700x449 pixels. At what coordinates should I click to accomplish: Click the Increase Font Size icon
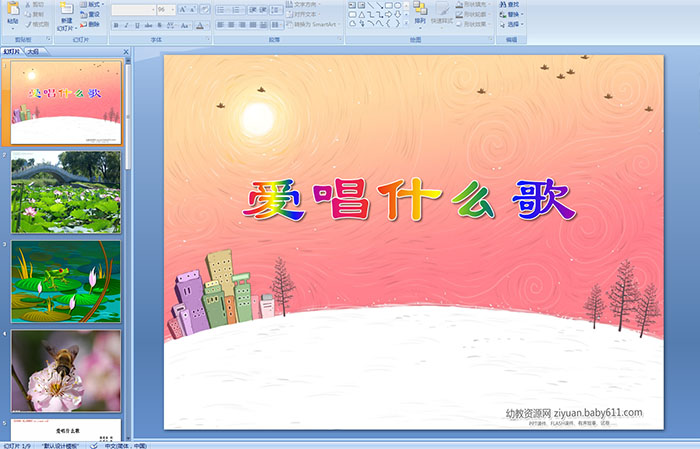click(x=178, y=9)
